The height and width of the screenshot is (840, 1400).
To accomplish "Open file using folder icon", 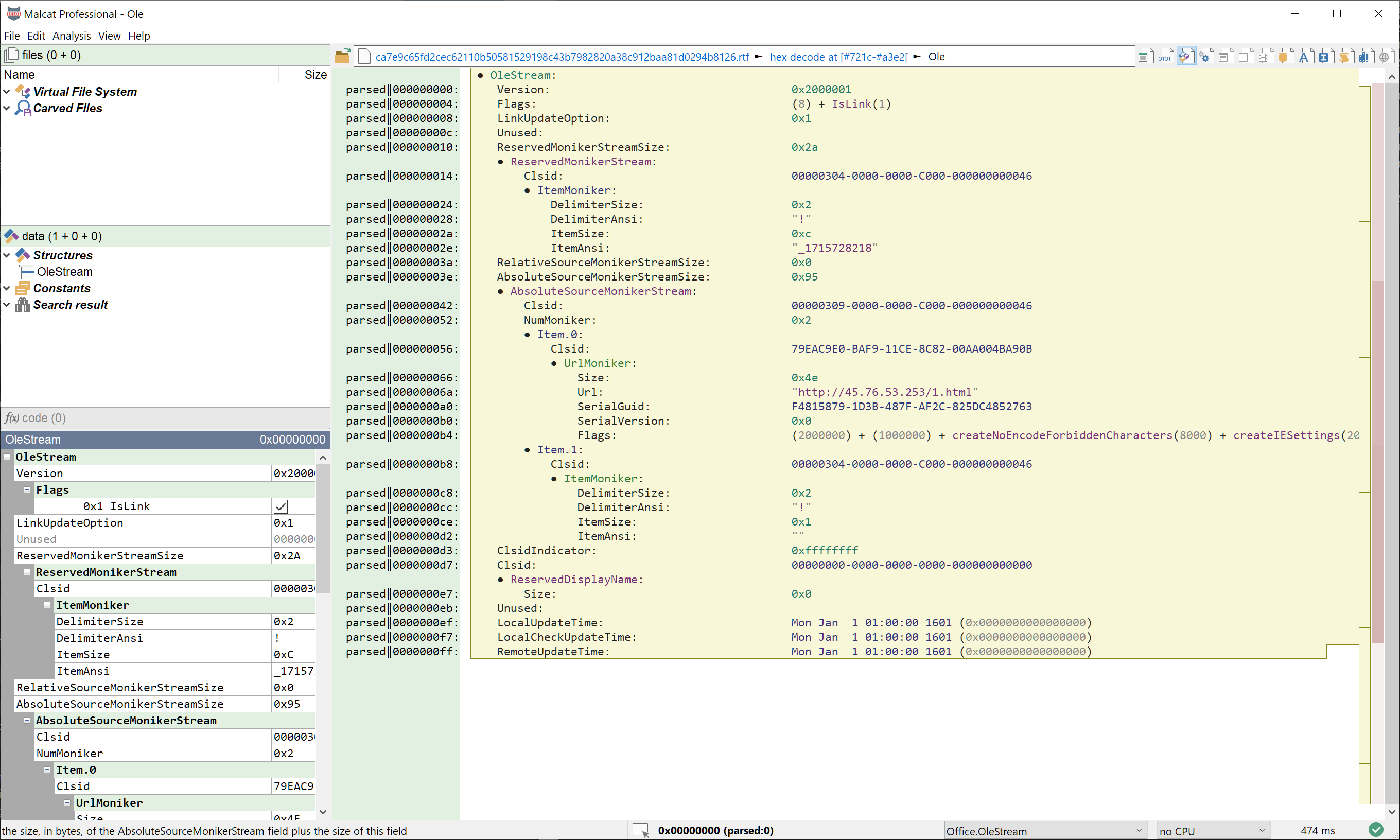I will (342, 56).
